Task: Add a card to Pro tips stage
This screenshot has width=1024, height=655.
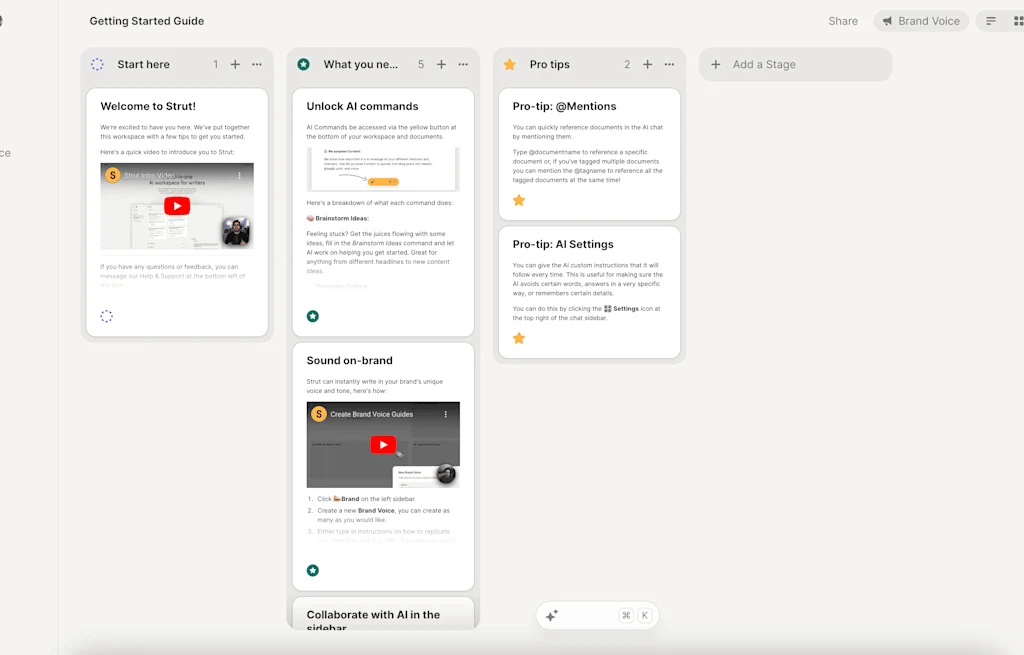Action: click(647, 64)
